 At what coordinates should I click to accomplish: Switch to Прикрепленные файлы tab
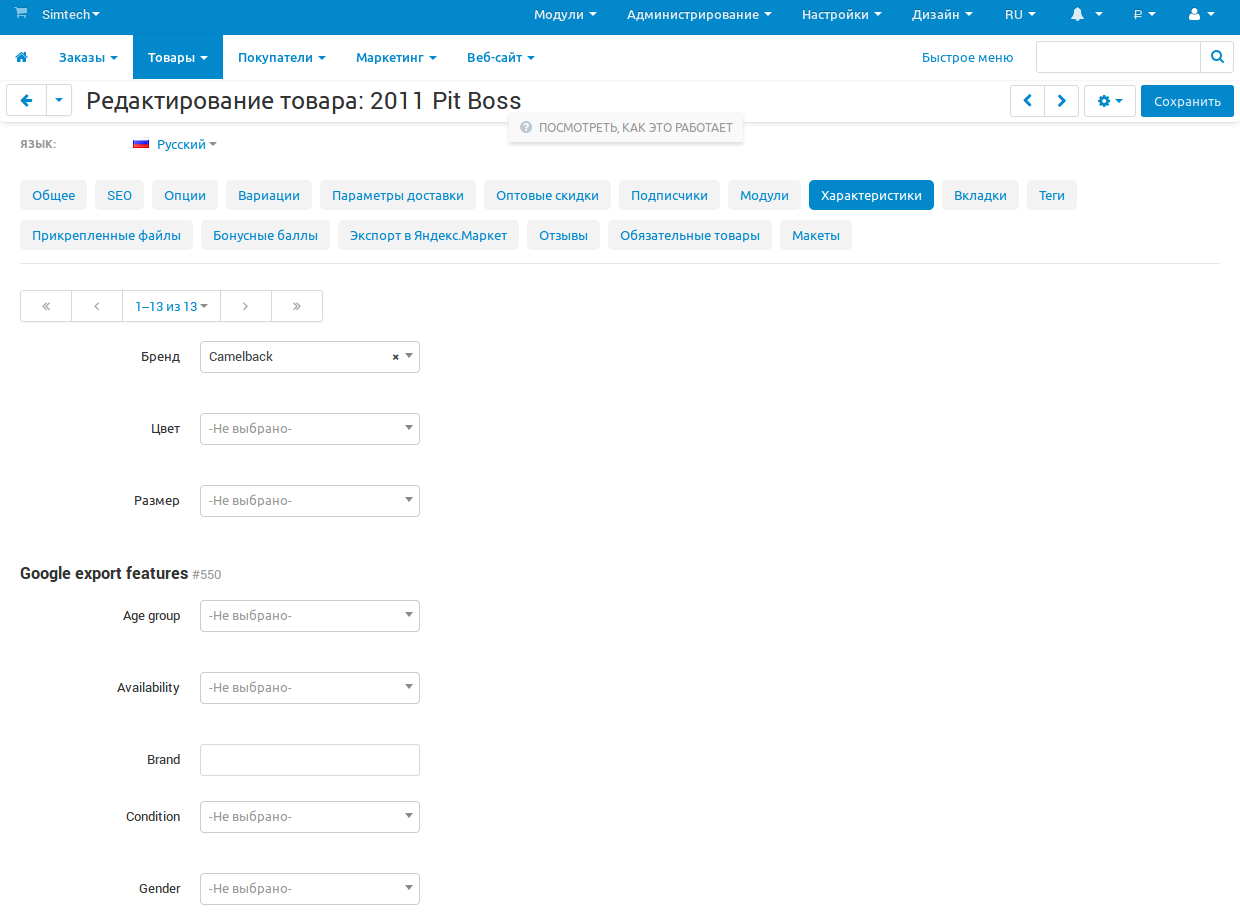pos(106,236)
